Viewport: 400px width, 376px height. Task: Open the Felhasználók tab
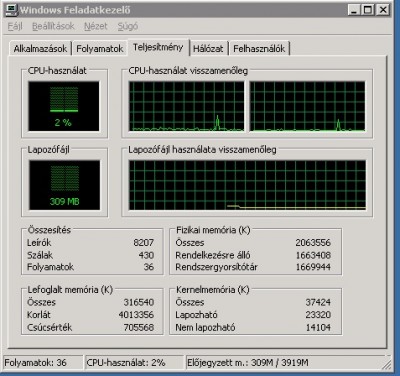(x=259, y=49)
